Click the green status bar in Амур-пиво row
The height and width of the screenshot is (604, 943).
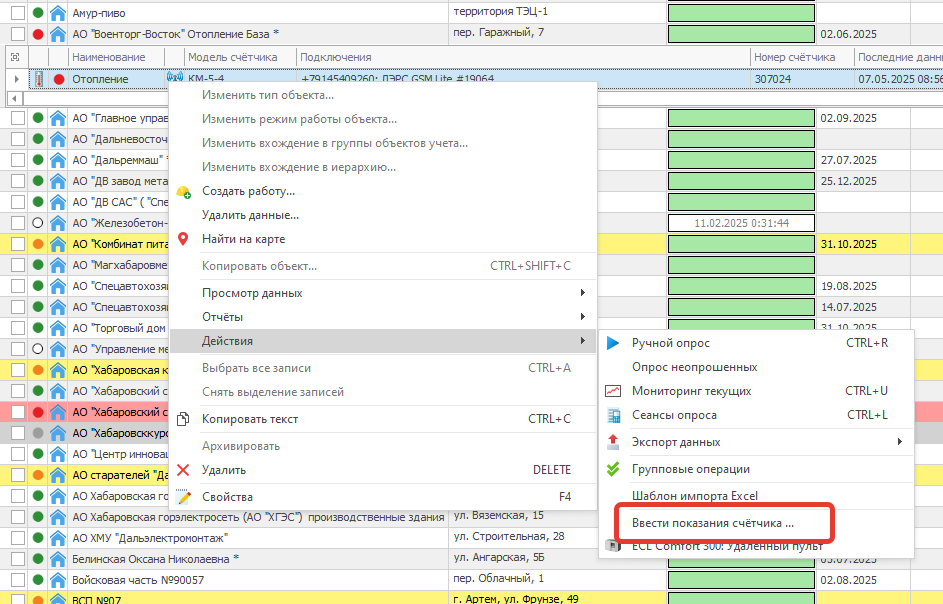(742, 13)
